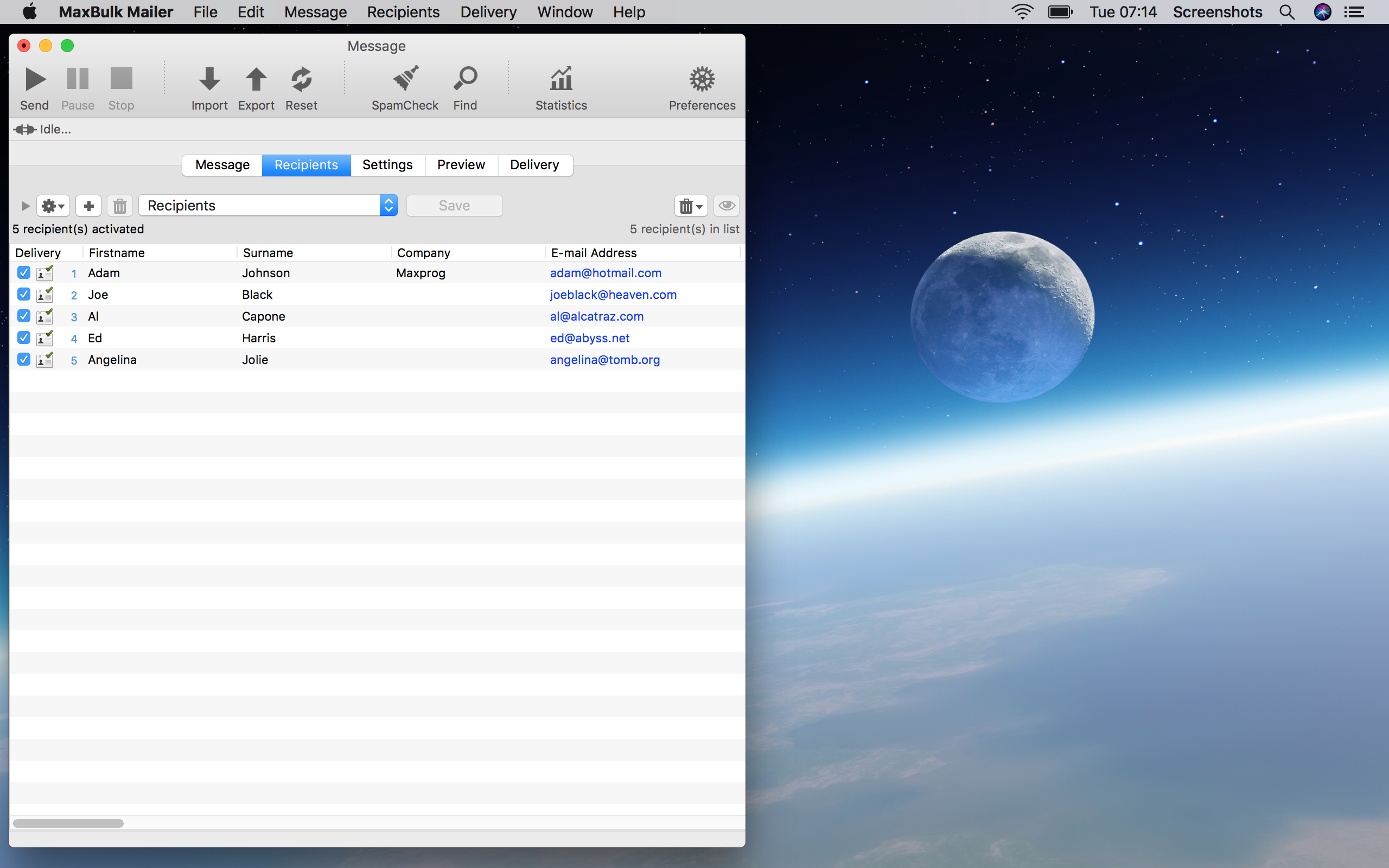Expand the disclosure triangle beside gear
The height and width of the screenshot is (868, 1389).
[26, 206]
